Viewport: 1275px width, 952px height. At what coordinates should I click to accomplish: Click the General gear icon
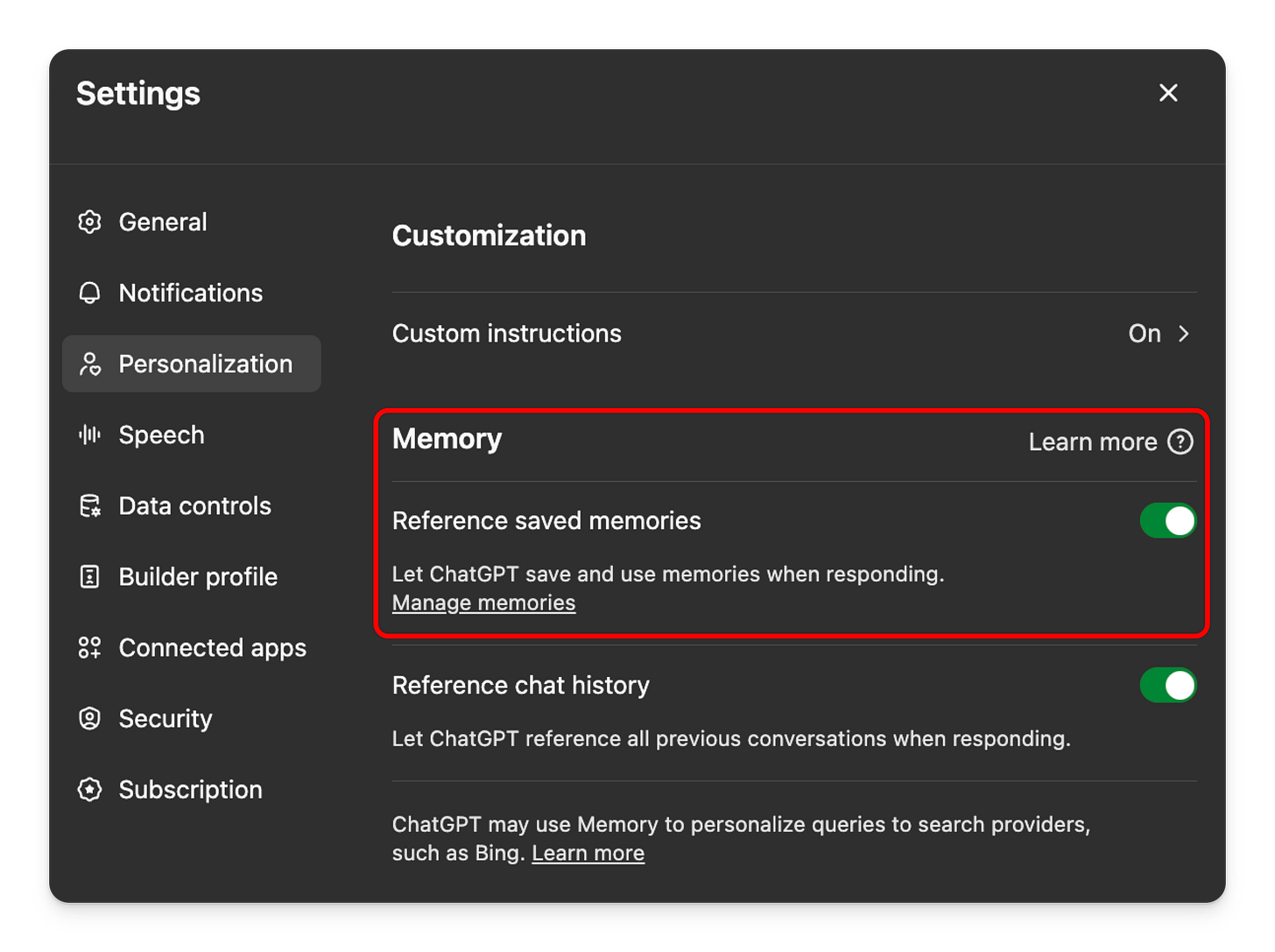(x=89, y=222)
